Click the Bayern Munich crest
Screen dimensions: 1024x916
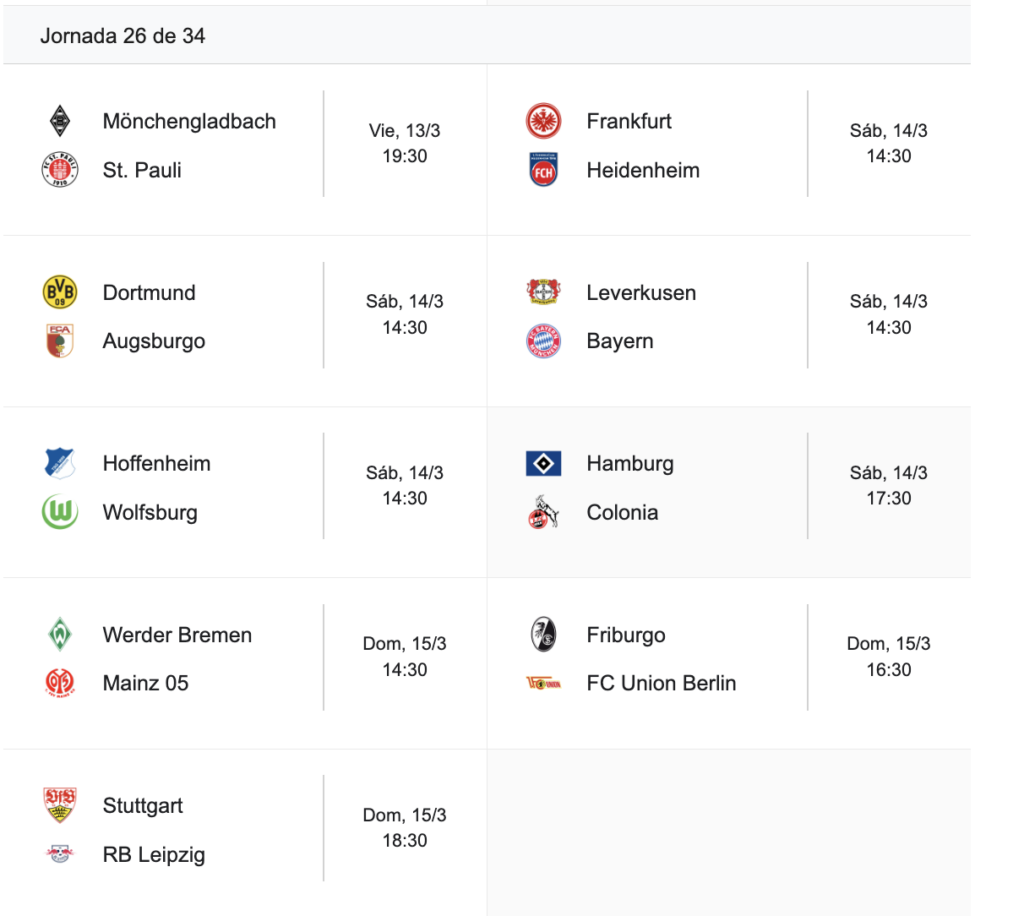544,341
